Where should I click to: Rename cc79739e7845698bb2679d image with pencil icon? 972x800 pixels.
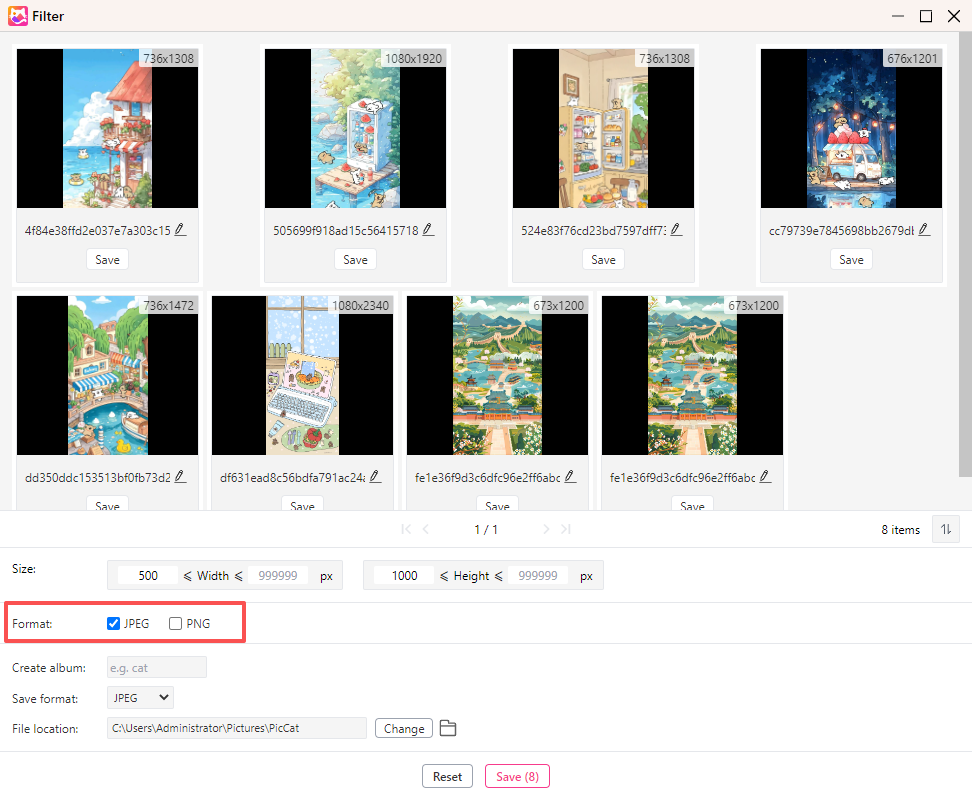(924, 230)
